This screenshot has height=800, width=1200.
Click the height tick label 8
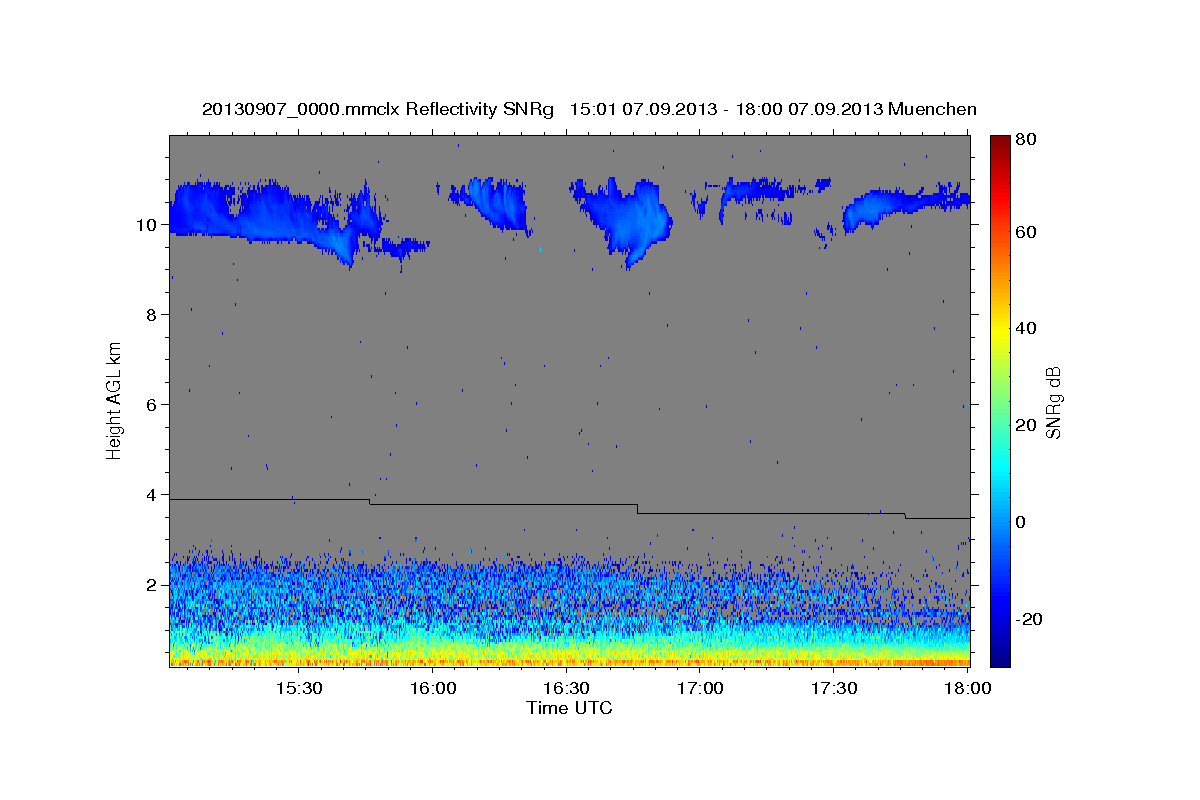point(151,315)
